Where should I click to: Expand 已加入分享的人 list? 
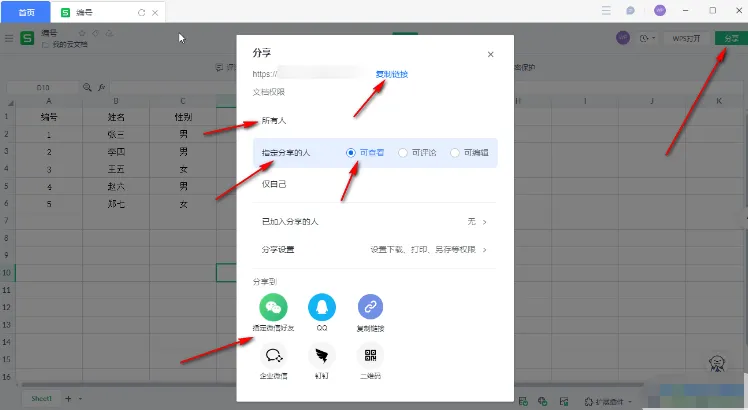pos(375,221)
